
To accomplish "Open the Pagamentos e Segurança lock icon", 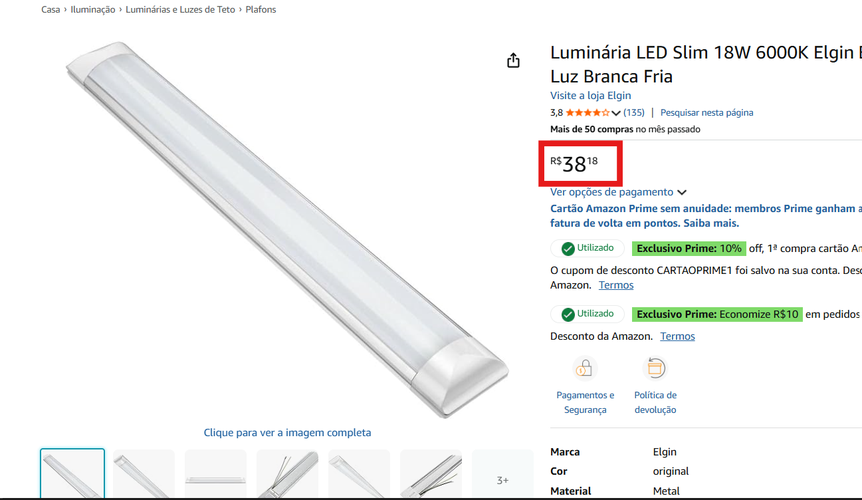I will point(584,368).
